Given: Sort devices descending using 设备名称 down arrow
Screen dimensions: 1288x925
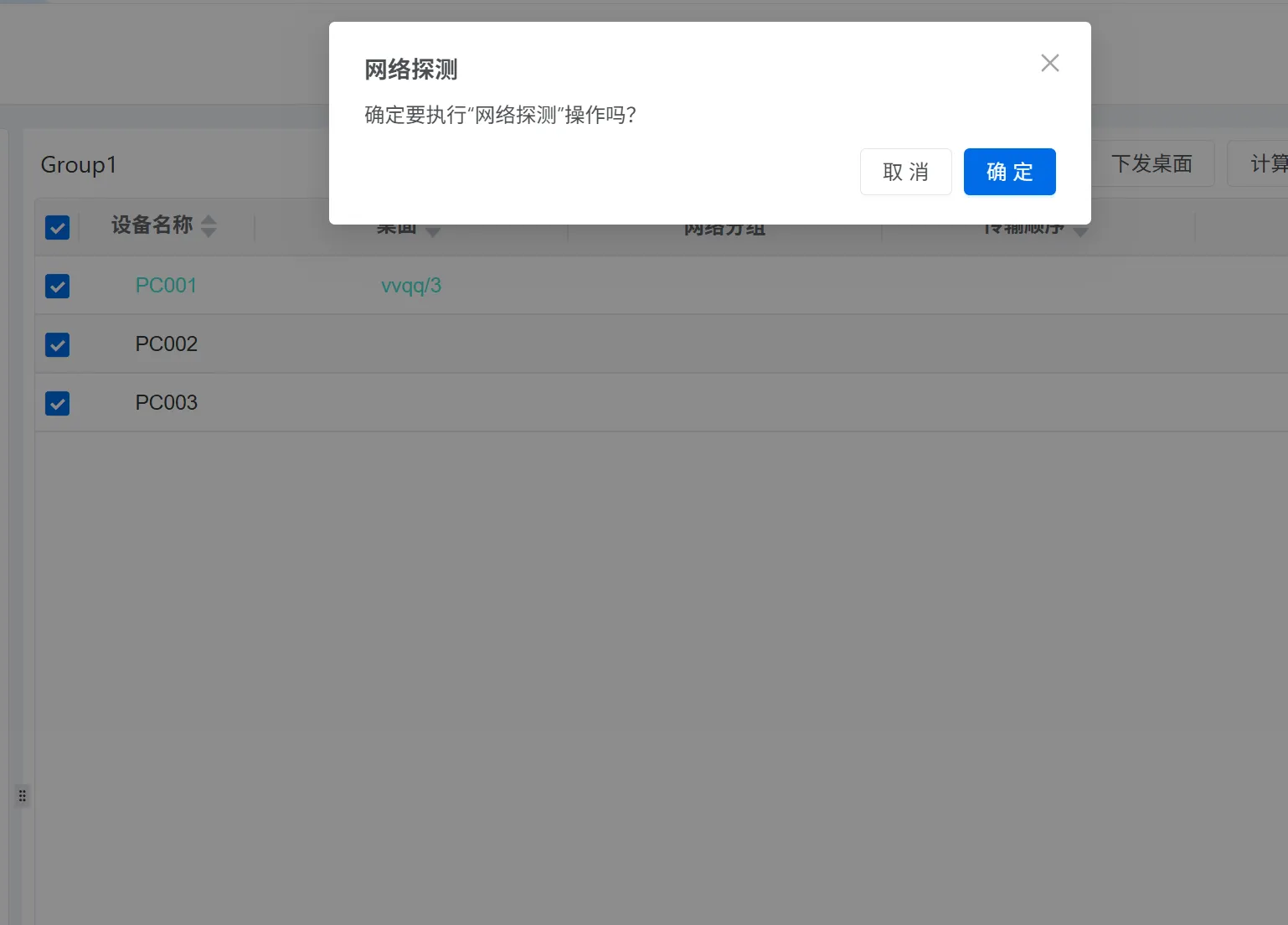Looking at the screenshot, I should click(208, 232).
